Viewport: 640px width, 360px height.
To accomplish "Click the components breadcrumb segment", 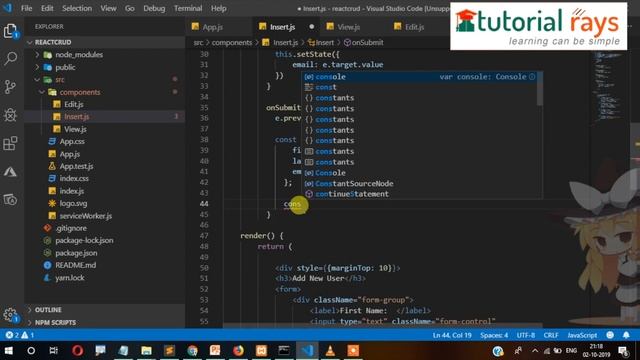I will pyautogui.click(x=232, y=42).
